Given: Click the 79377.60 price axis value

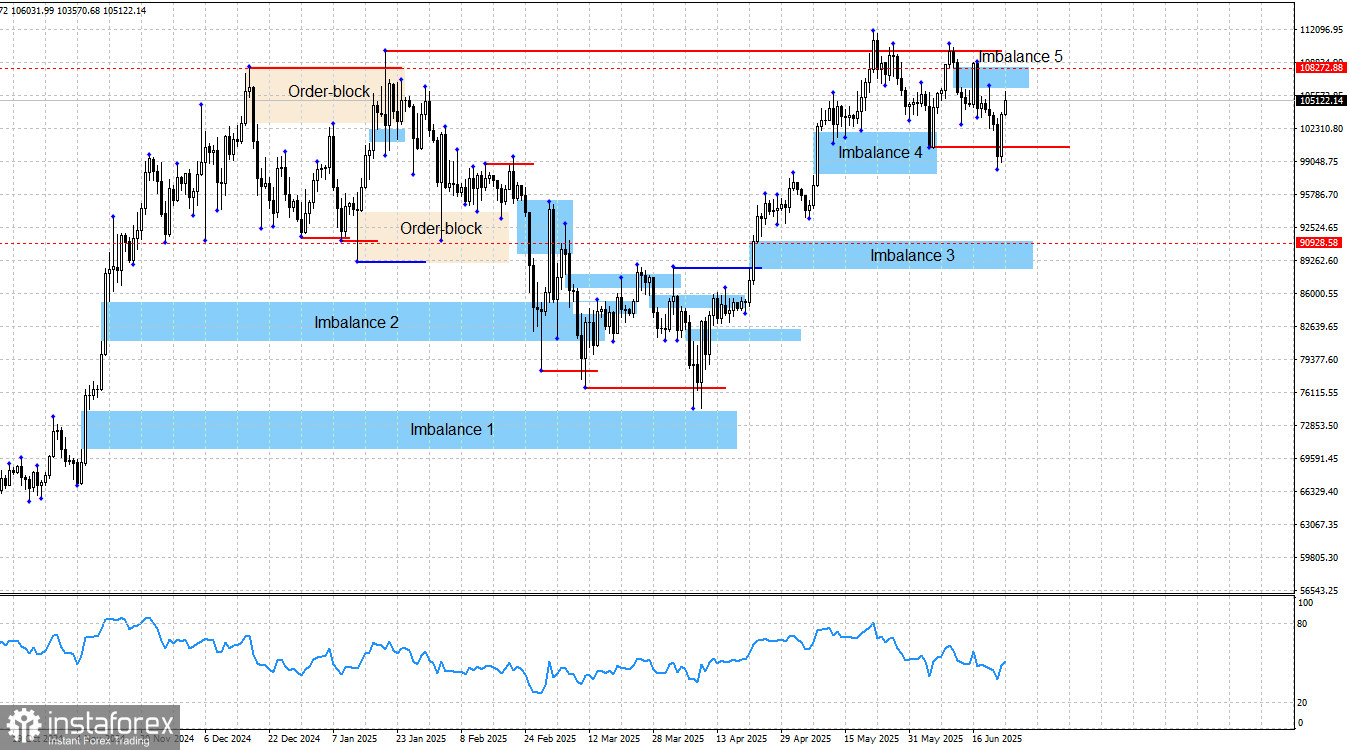Looking at the screenshot, I should point(1320,360).
